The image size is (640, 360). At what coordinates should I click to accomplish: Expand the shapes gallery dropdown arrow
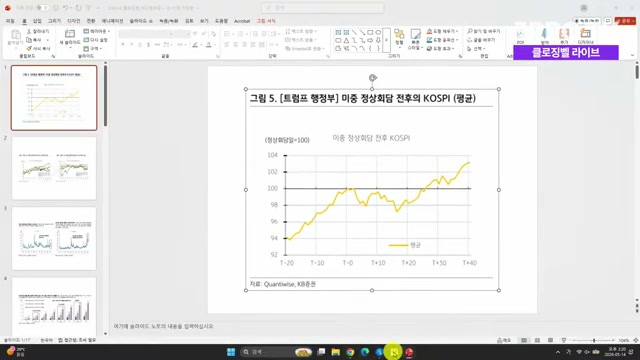[x=387, y=40]
